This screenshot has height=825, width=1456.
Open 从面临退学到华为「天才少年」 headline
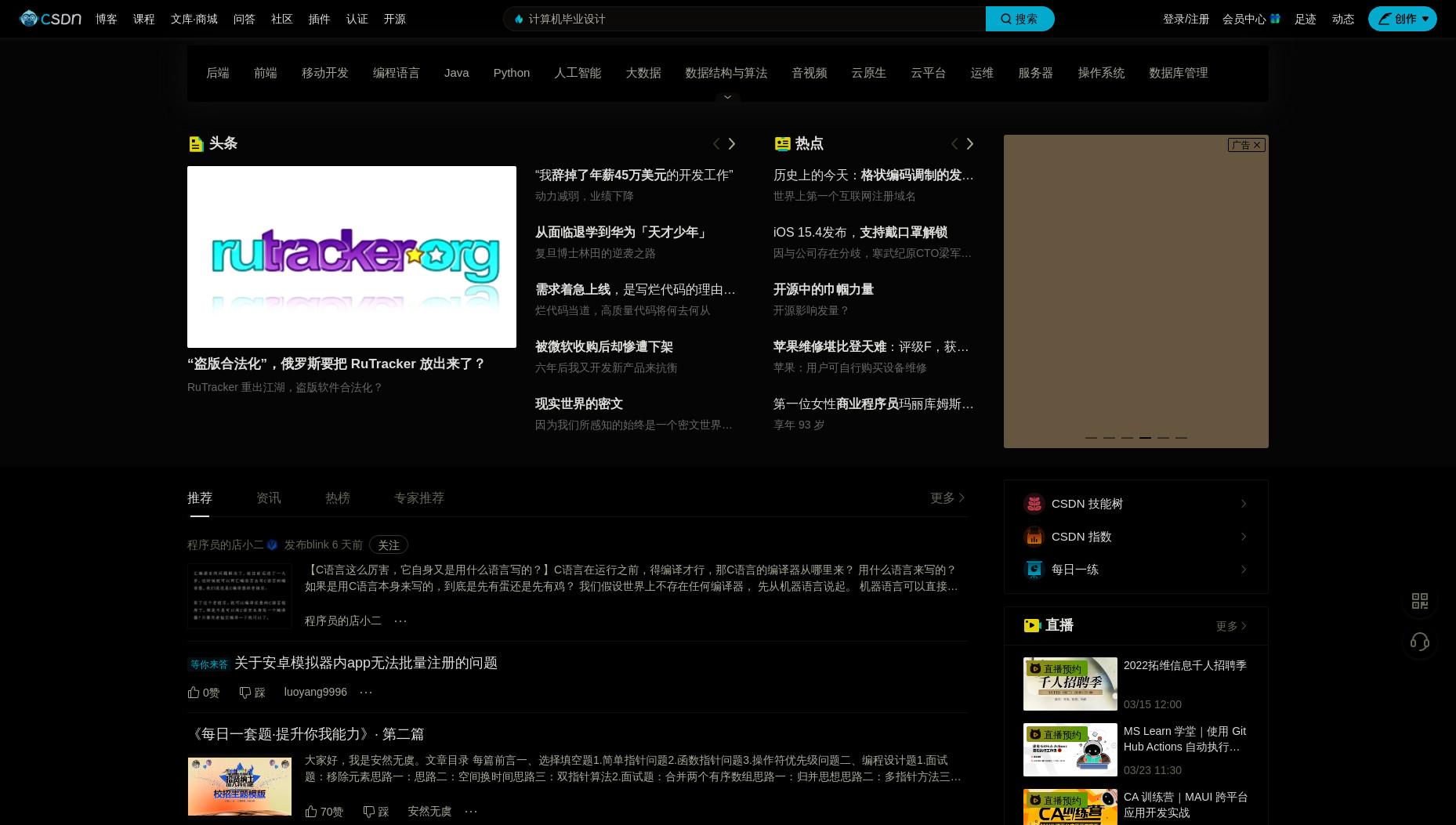(622, 233)
